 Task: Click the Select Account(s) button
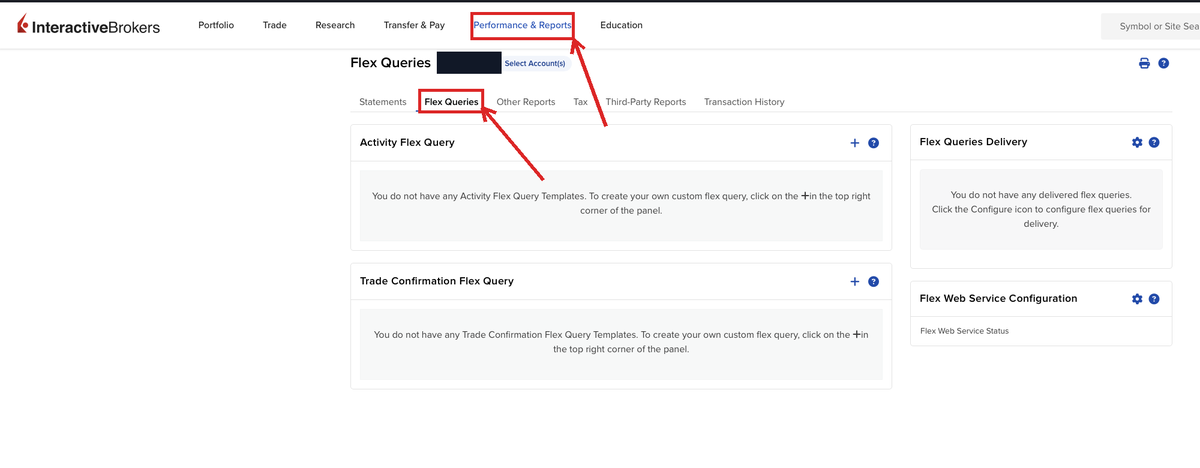click(535, 63)
